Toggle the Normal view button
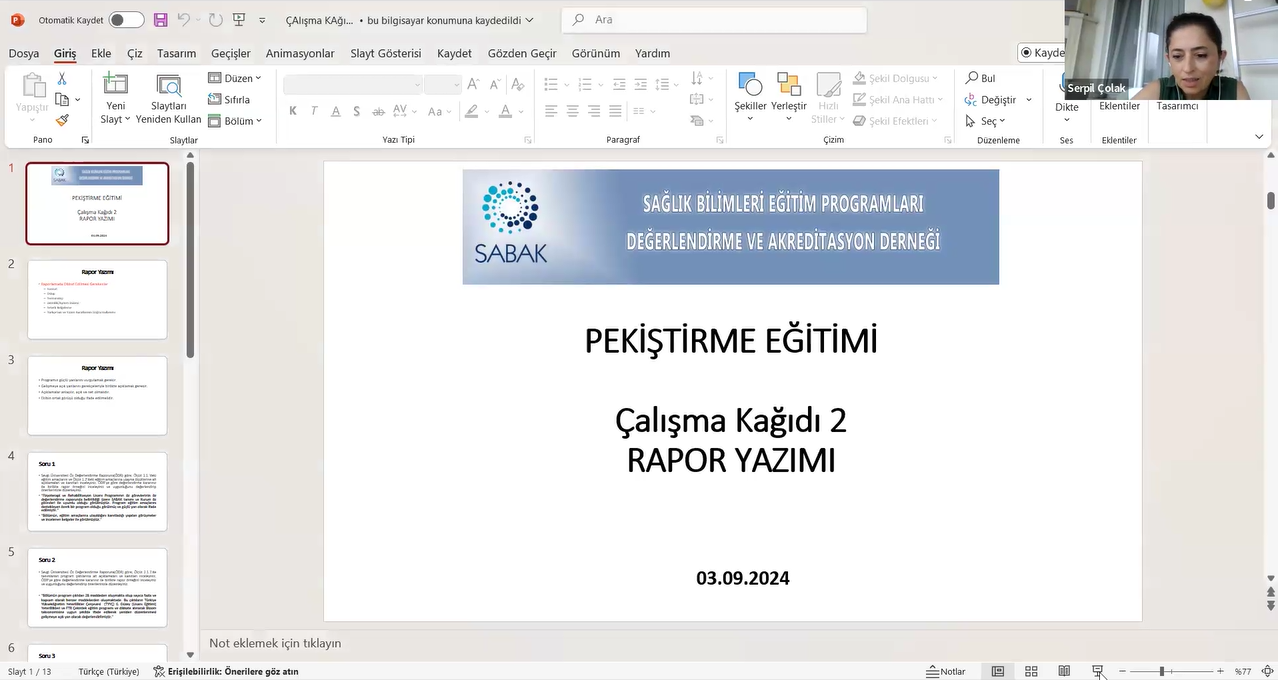The width and height of the screenshot is (1278, 680). (998, 671)
